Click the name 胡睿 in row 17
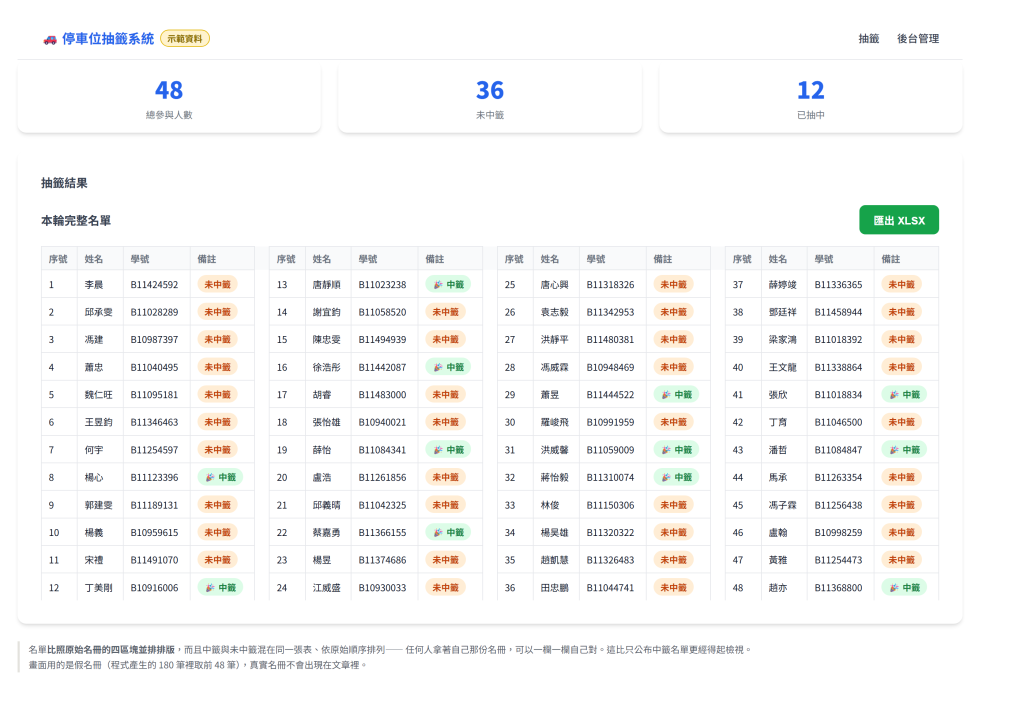1024x702 pixels. pos(321,394)
